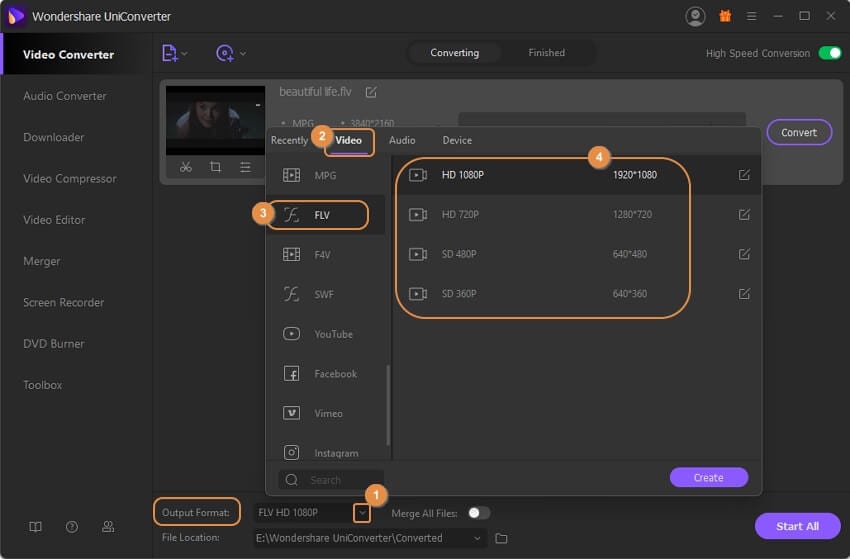The image size is (850, 559).
Task: Choose YouTube format in list
Action: click(x=325, y=334)
